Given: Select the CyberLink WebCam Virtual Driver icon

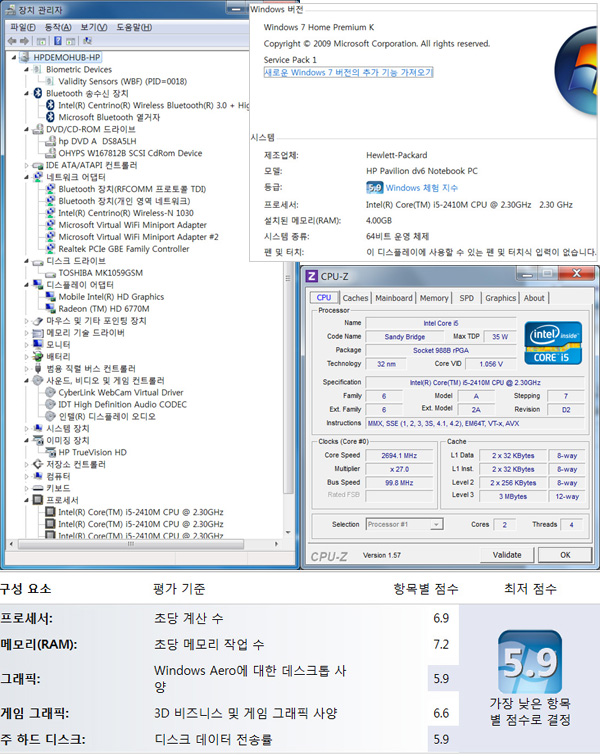Looking at the screenshot, I should [x=50, y=392].
